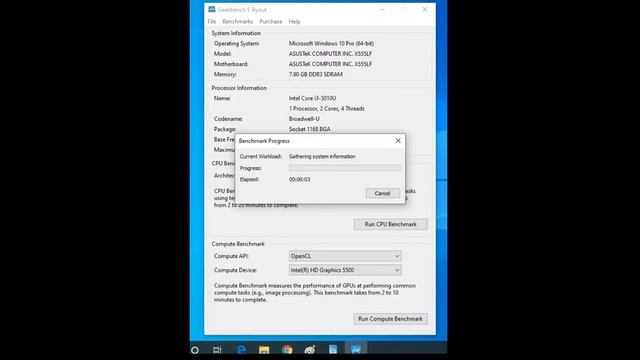Click 'Microsoft Windows 10 Pro (64-bit)' value
640x360 pixels.
click(x=331, y=43)
